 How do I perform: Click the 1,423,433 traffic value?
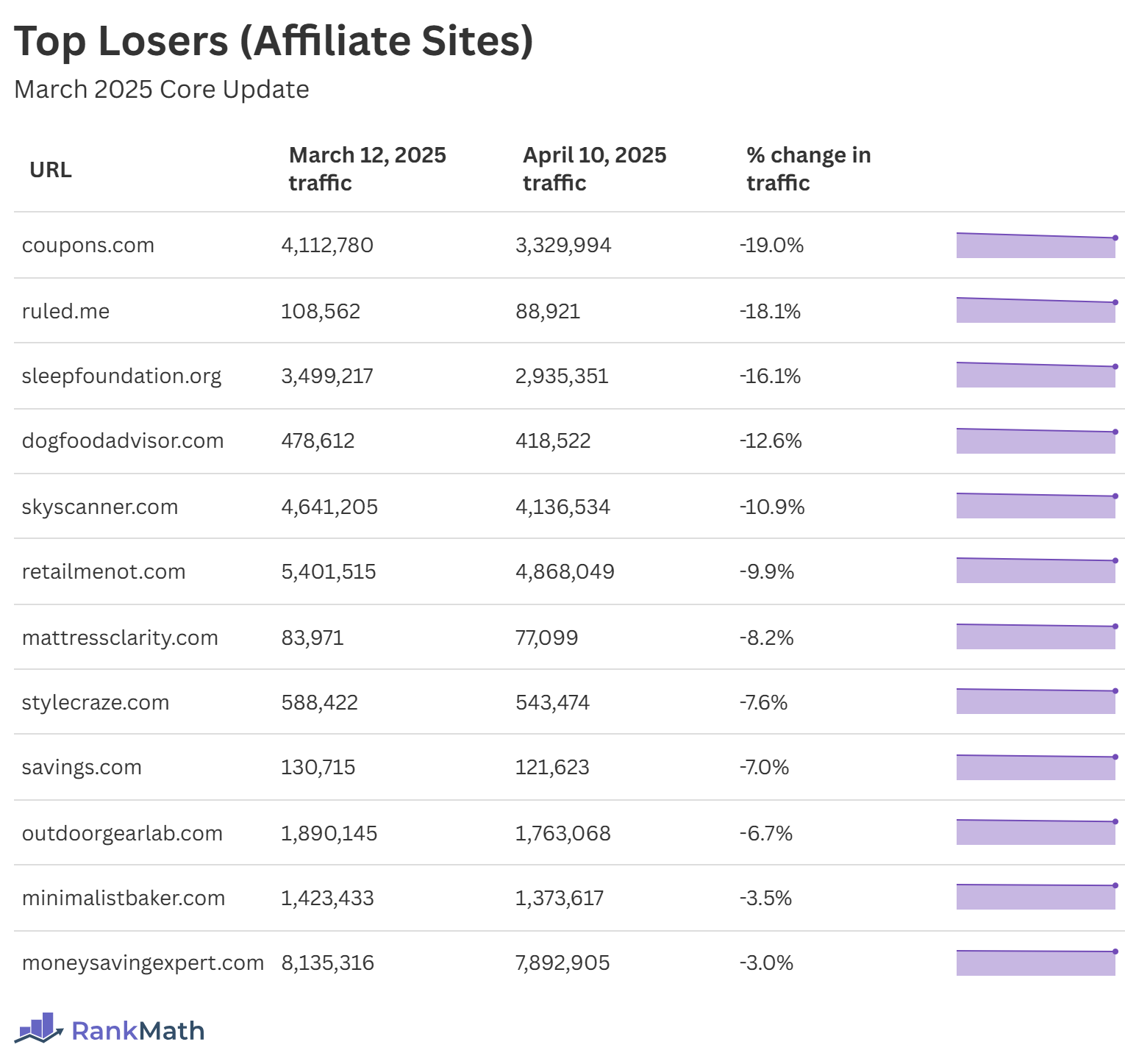327,899
